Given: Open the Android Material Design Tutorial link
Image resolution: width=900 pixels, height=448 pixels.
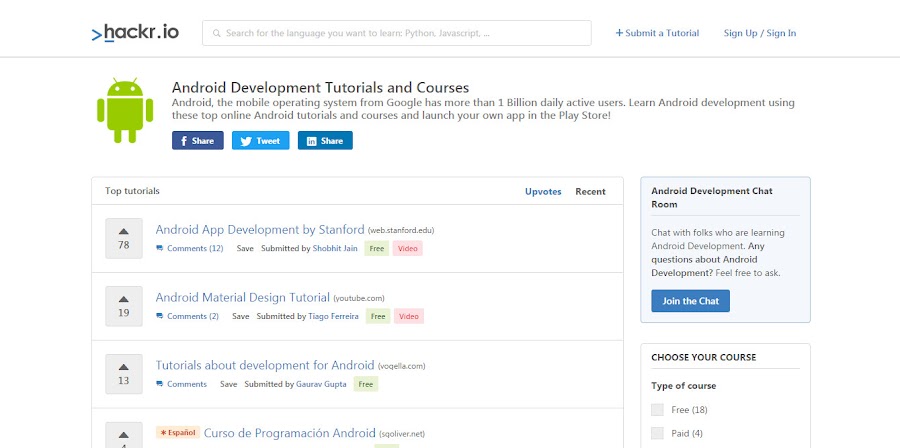Looking at the screenshot, I should tap(242, 297).
